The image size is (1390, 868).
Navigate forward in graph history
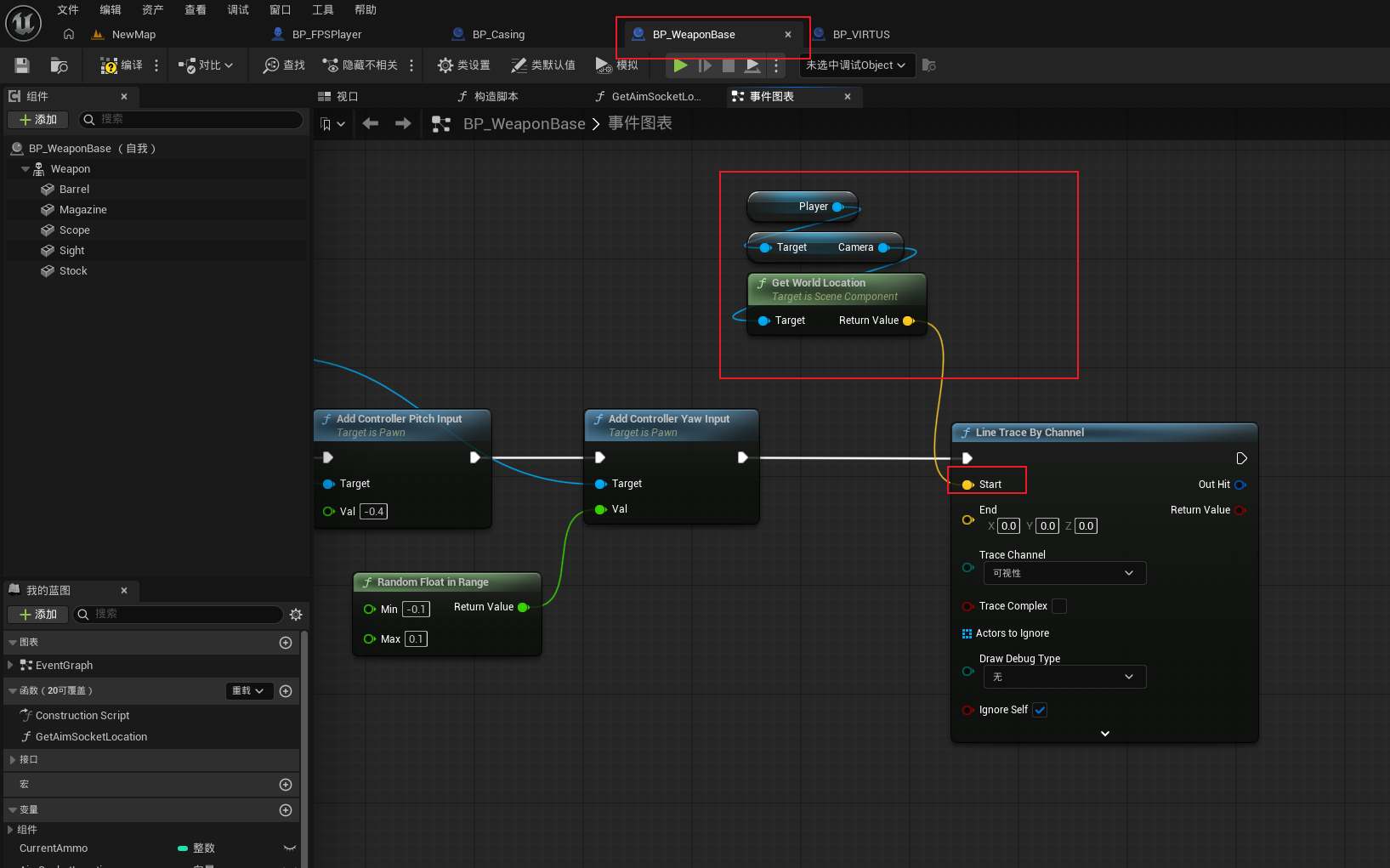[x=403, y=123]
